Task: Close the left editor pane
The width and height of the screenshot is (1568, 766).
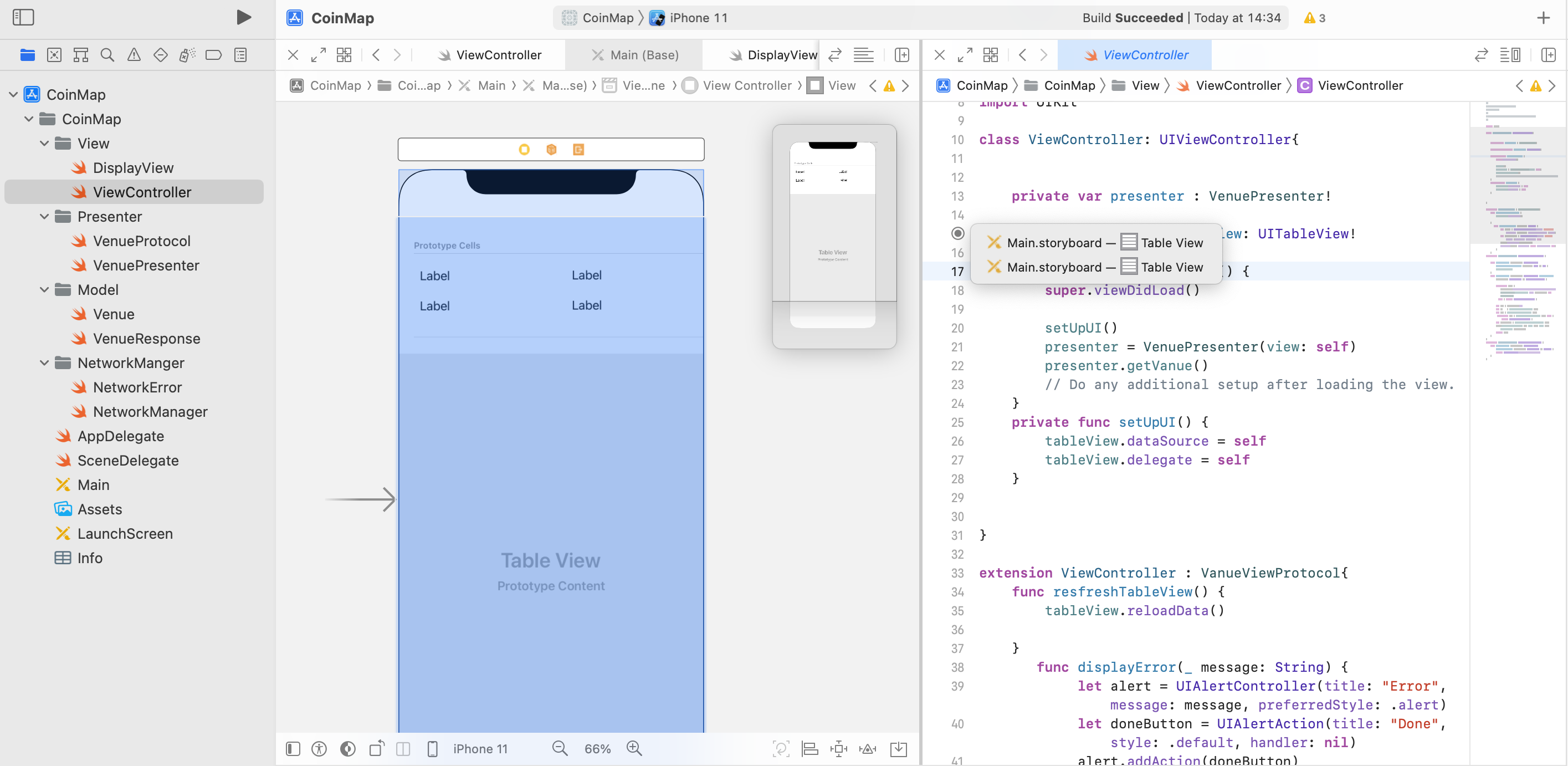Action: [293, 55]
